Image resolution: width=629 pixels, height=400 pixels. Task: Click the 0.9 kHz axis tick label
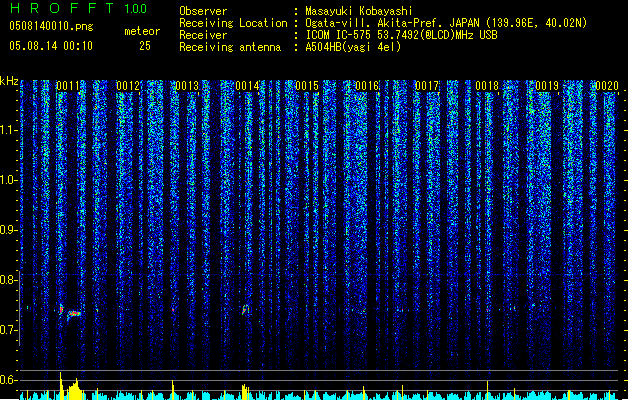click(8, 230)
